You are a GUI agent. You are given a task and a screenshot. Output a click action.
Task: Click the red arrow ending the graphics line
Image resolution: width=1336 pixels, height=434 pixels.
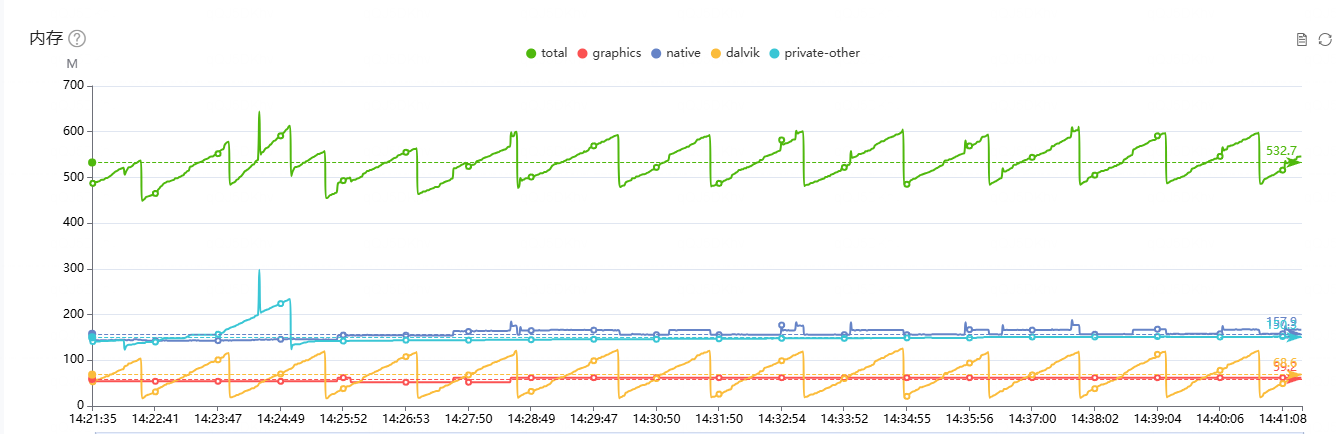1294,378
